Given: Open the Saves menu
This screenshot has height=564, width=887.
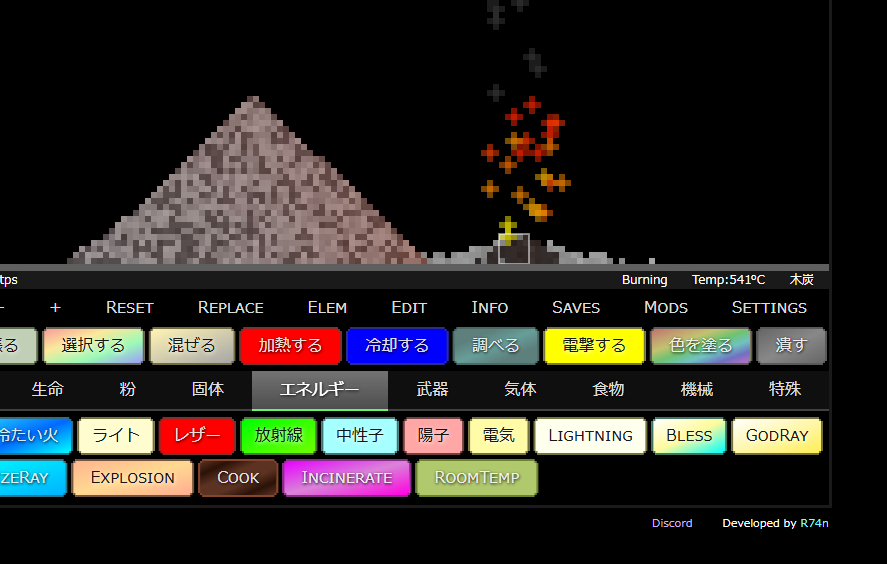Looking at the screenshot, I should click(x=576, y=307).
